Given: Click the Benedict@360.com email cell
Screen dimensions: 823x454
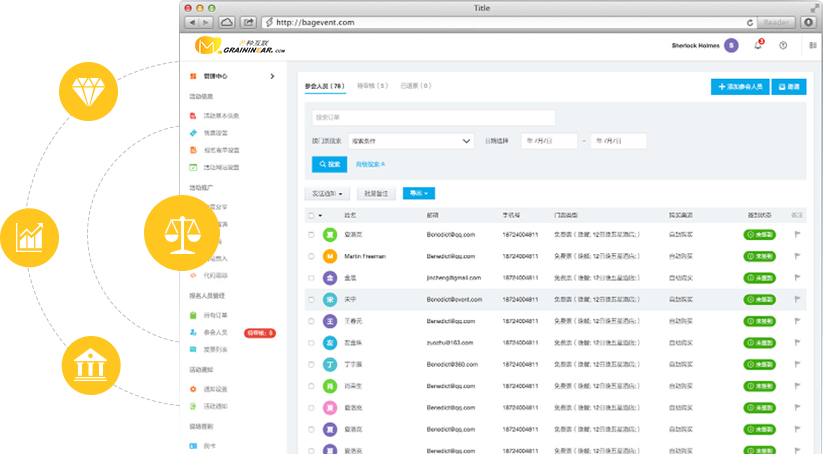Looking at the screenshot, I should pyautogui.click(x=452, y=364).
